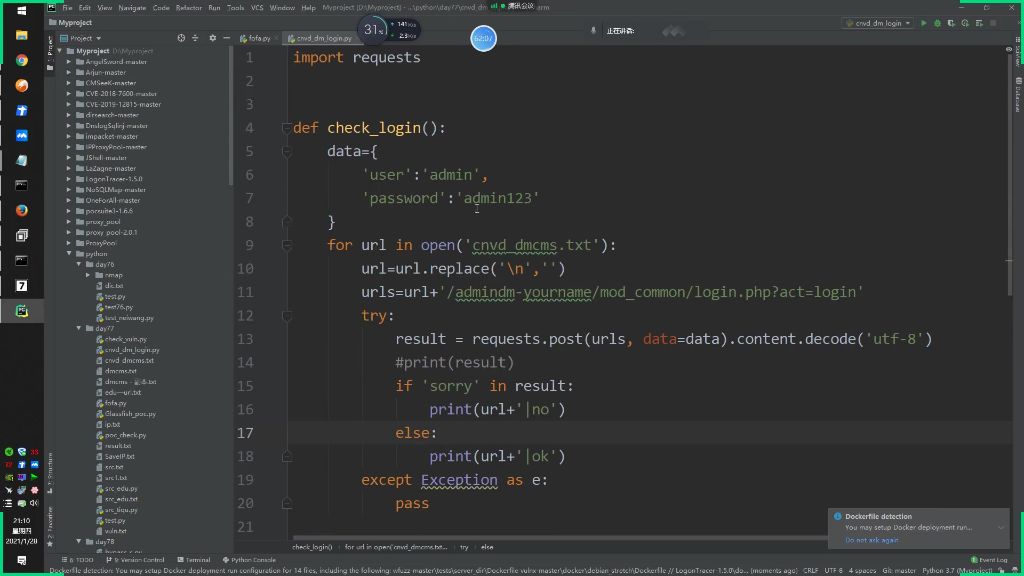Toggle fold marker at the for loop line
The width and height of the screenshot is (1024, 576).
[x=287, y=245]
